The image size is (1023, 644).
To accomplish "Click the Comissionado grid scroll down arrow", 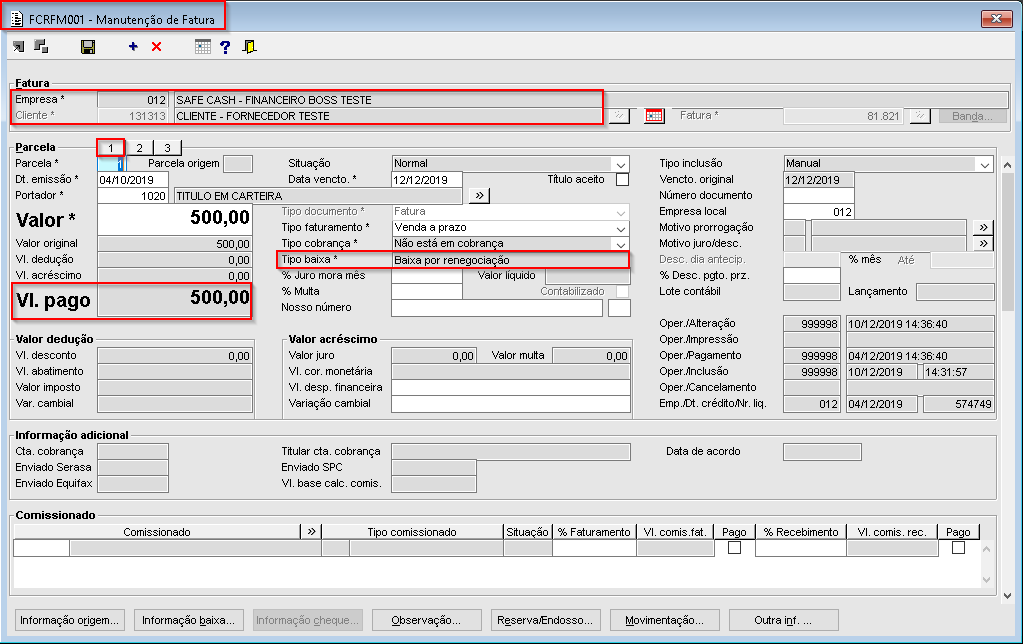I will click(x=986, y=579).
